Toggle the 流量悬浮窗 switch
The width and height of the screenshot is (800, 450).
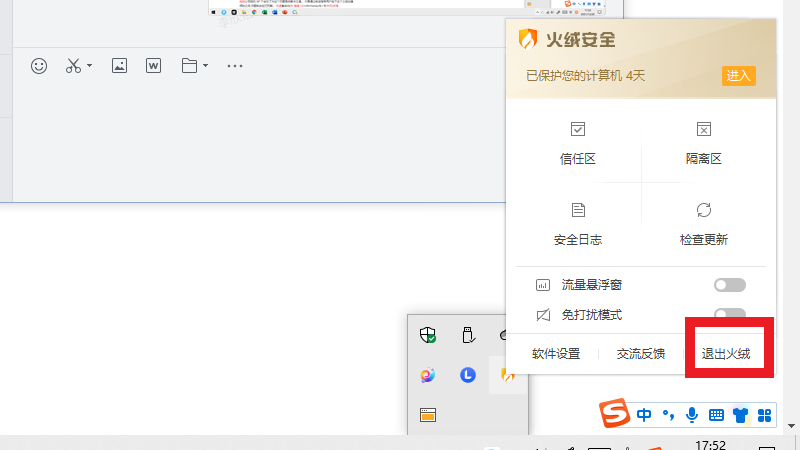[729, 285]
